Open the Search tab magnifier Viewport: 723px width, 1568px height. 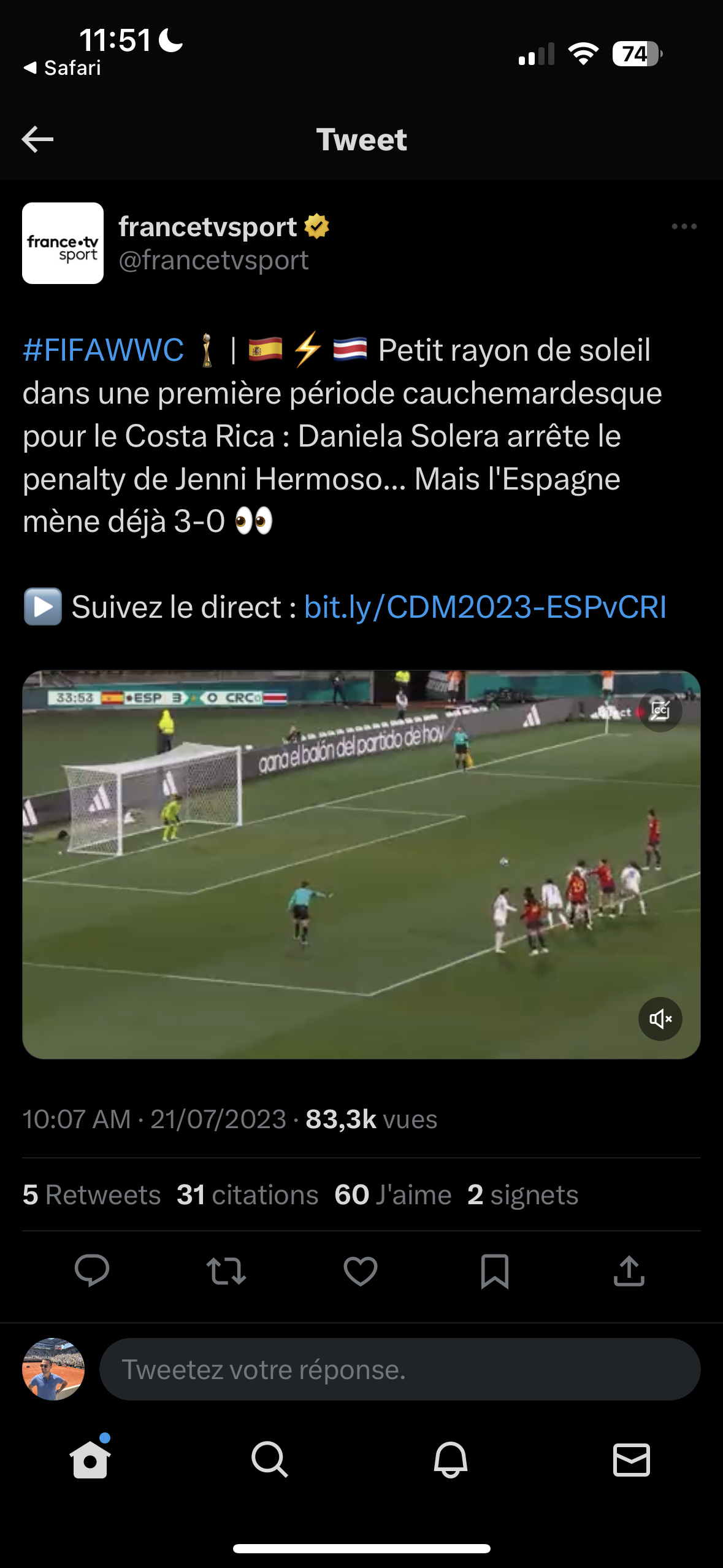270,1459
